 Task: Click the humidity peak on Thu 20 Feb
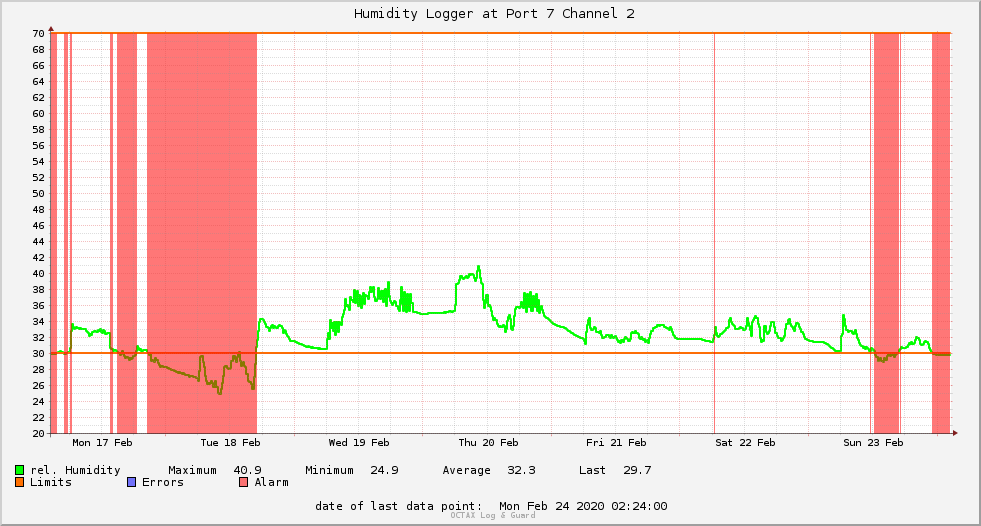(479, 267)
